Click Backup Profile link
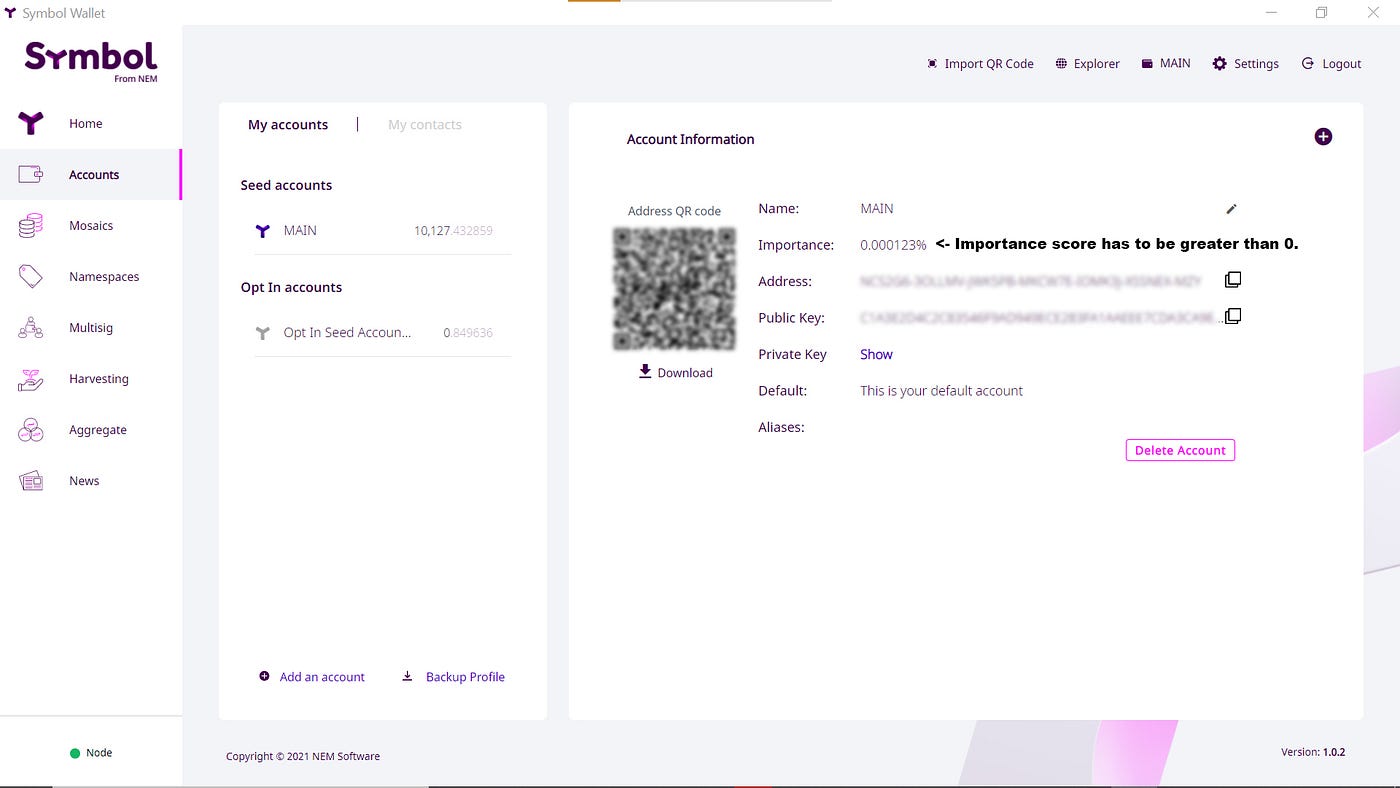The image size is (1400, 788). coord(465,677)
